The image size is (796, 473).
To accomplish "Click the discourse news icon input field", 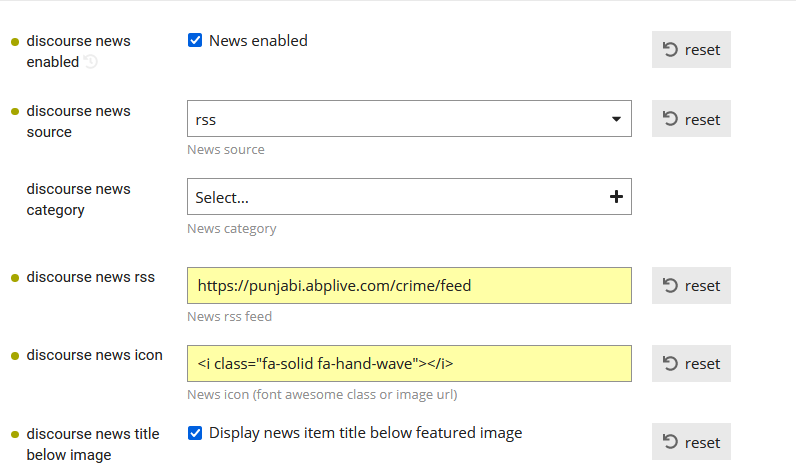I will point(409,363).
